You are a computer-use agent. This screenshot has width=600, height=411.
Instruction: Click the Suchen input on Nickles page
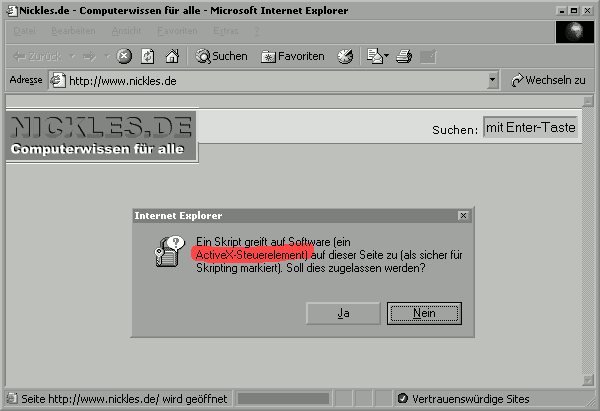pyautogui.click(x=530, y=127)
